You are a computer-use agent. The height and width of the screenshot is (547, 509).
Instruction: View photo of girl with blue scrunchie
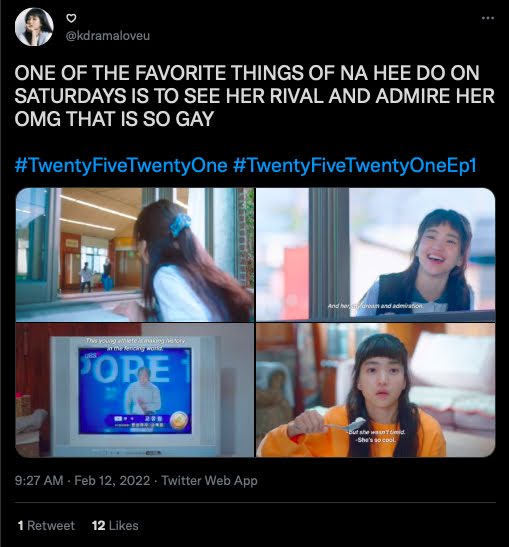[x=135, y=255]
